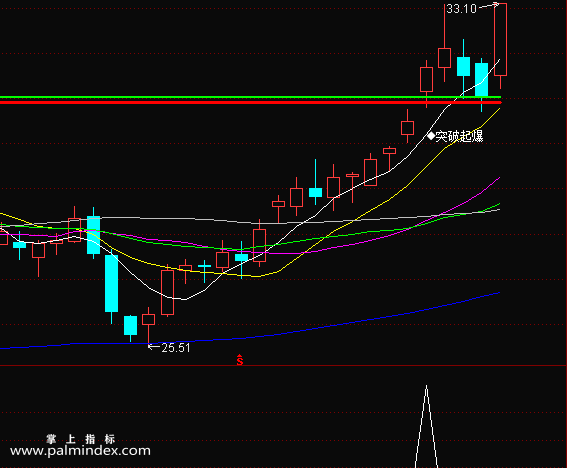This screenshot has width=567, height=468.
Task: Click the white spike in indicator panel
Action: (426, 426)
